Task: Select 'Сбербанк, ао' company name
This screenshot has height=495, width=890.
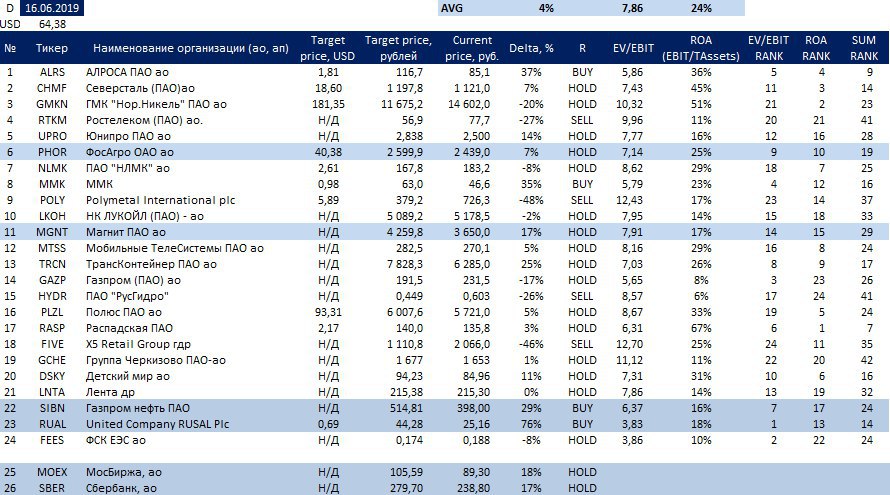Action: (121, 488)
